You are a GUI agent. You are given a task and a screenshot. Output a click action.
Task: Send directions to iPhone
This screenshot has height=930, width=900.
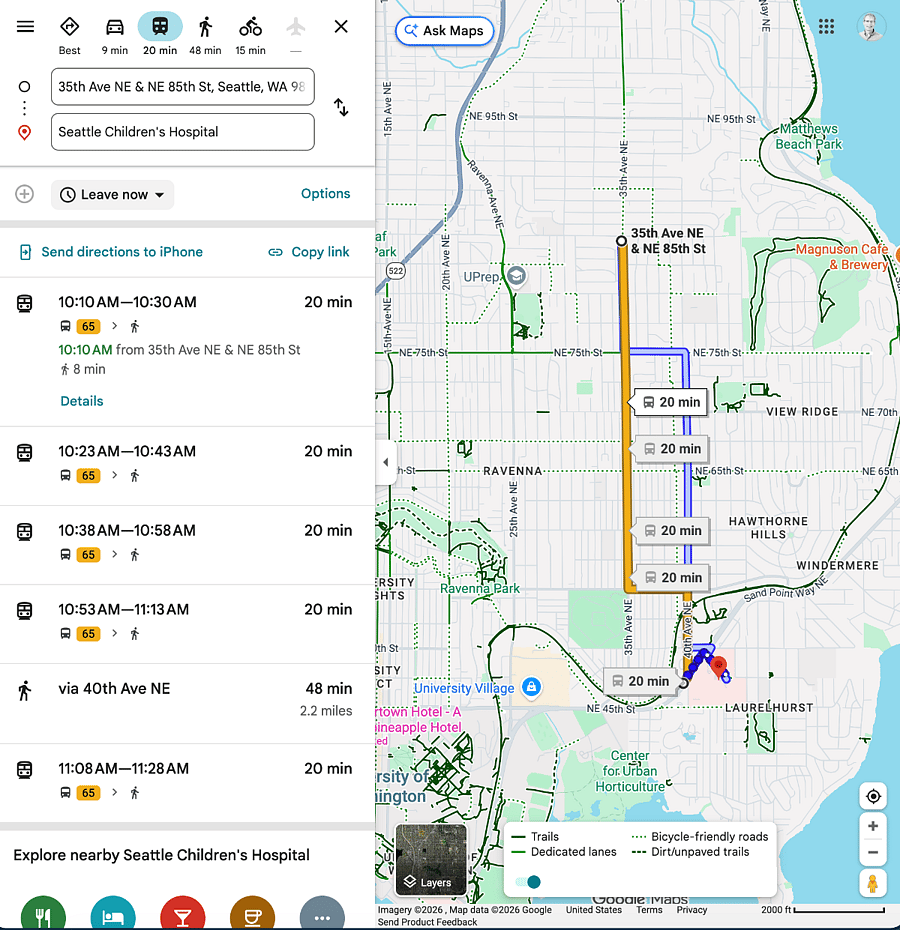point(111,252)
